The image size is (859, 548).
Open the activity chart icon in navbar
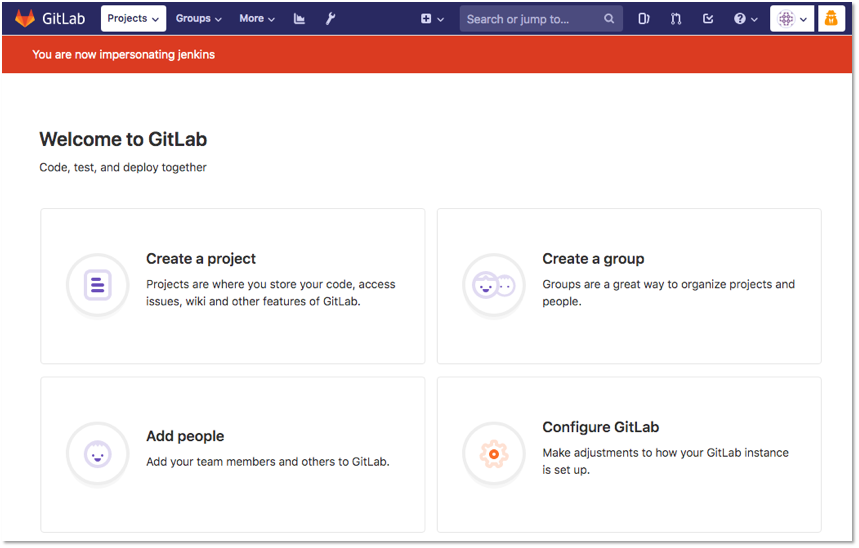coord(299,19)
